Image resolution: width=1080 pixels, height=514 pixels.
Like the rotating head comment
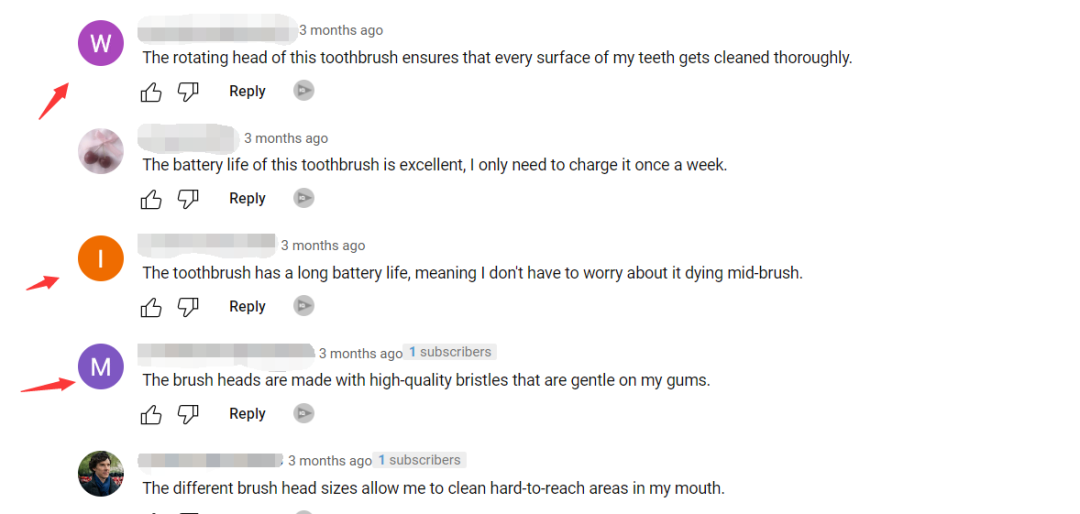(x=151, y=92)
